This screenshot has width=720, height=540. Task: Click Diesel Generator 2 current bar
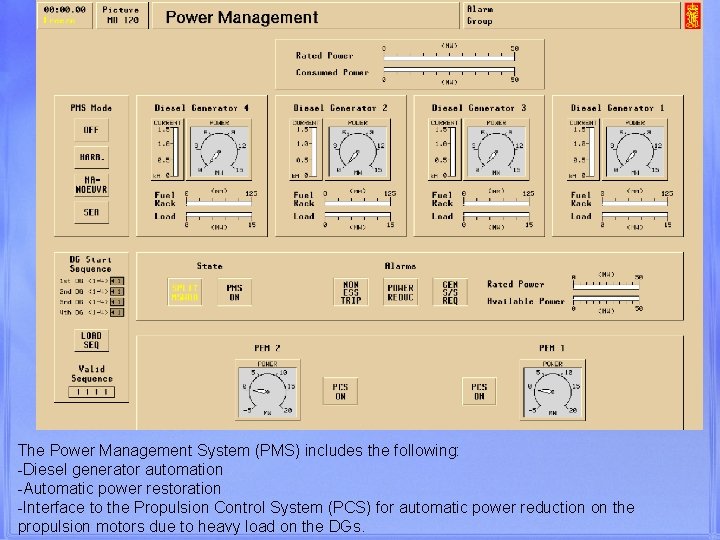point(314,152)
